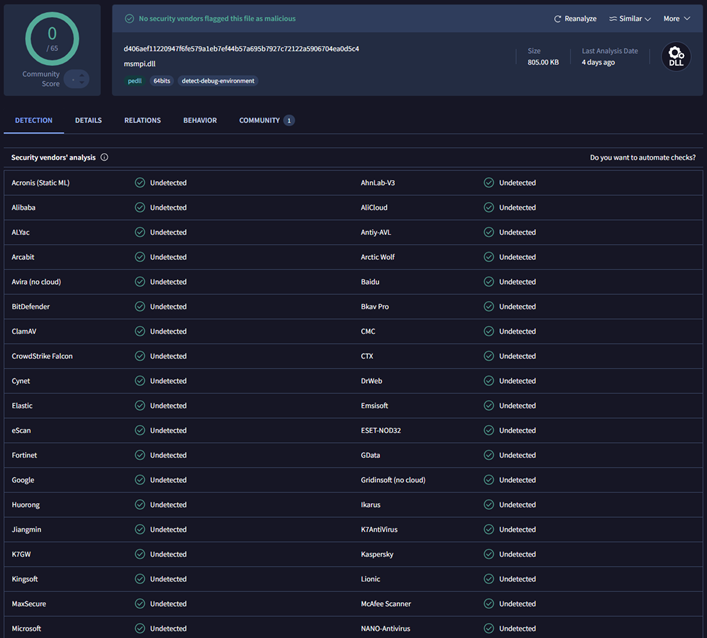Click the eScan vendor name
Screen dimensions: 707x638
(21, 431)
